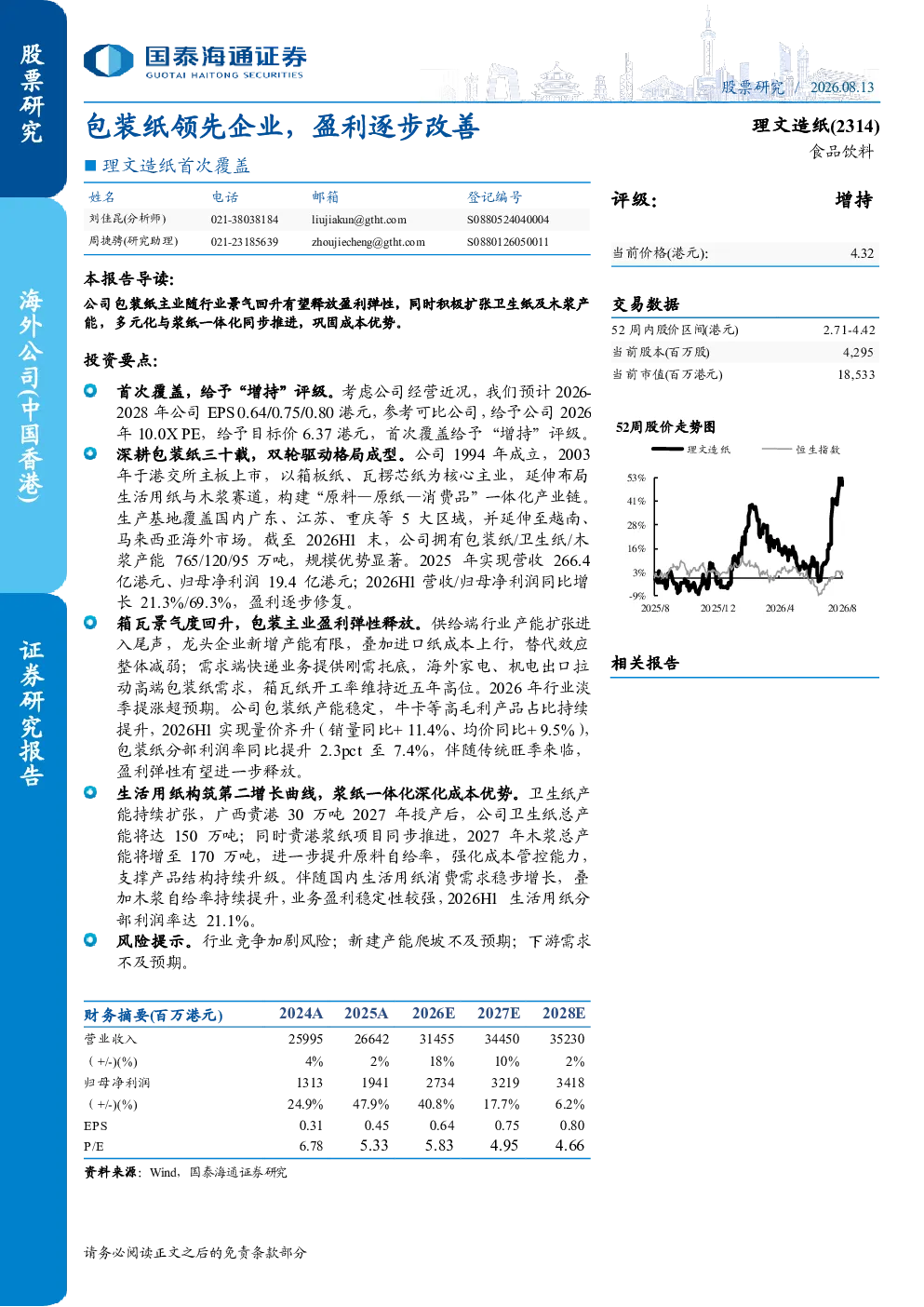924x1307 pixels.
Task: Click the 姓名 column header
Action: pyautogui.click(x=102, y=197)
